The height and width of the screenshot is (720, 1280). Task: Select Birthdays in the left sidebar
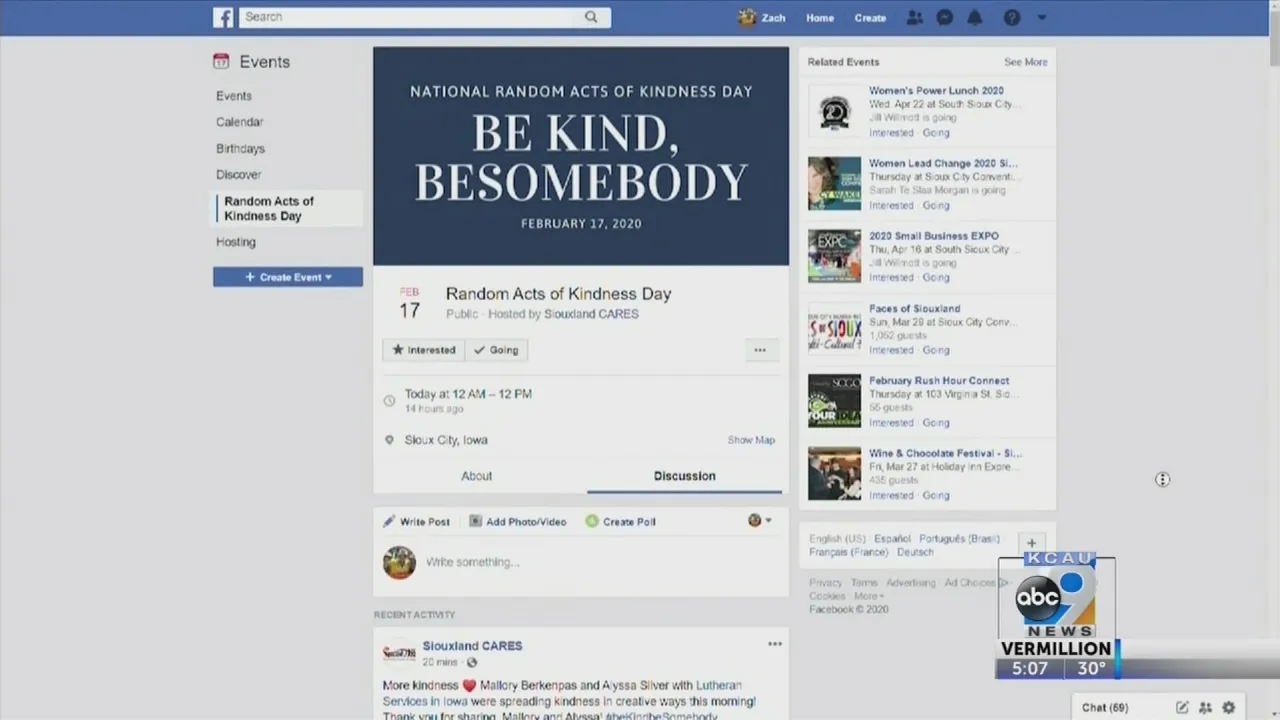pyautogui.click(x=241, y=148)
